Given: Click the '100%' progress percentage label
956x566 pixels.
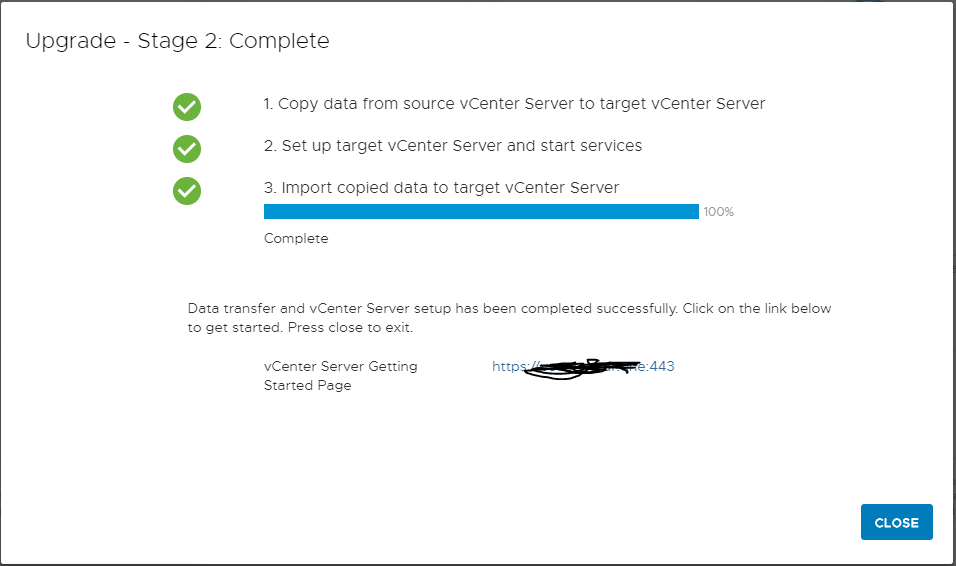Looking at the screenshot, I should (x=718, y=212).
